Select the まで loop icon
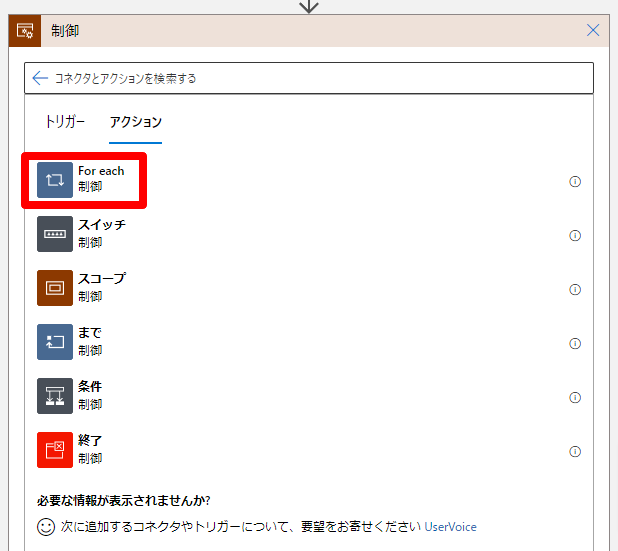The image size is (618, 551). click(x=55, y=342)
